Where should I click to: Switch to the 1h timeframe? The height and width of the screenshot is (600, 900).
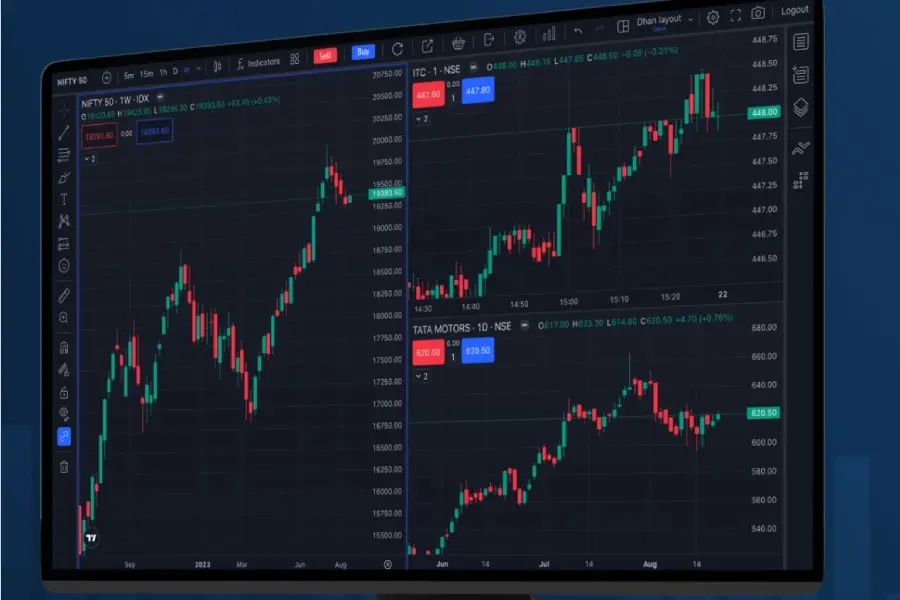(161, 72)
